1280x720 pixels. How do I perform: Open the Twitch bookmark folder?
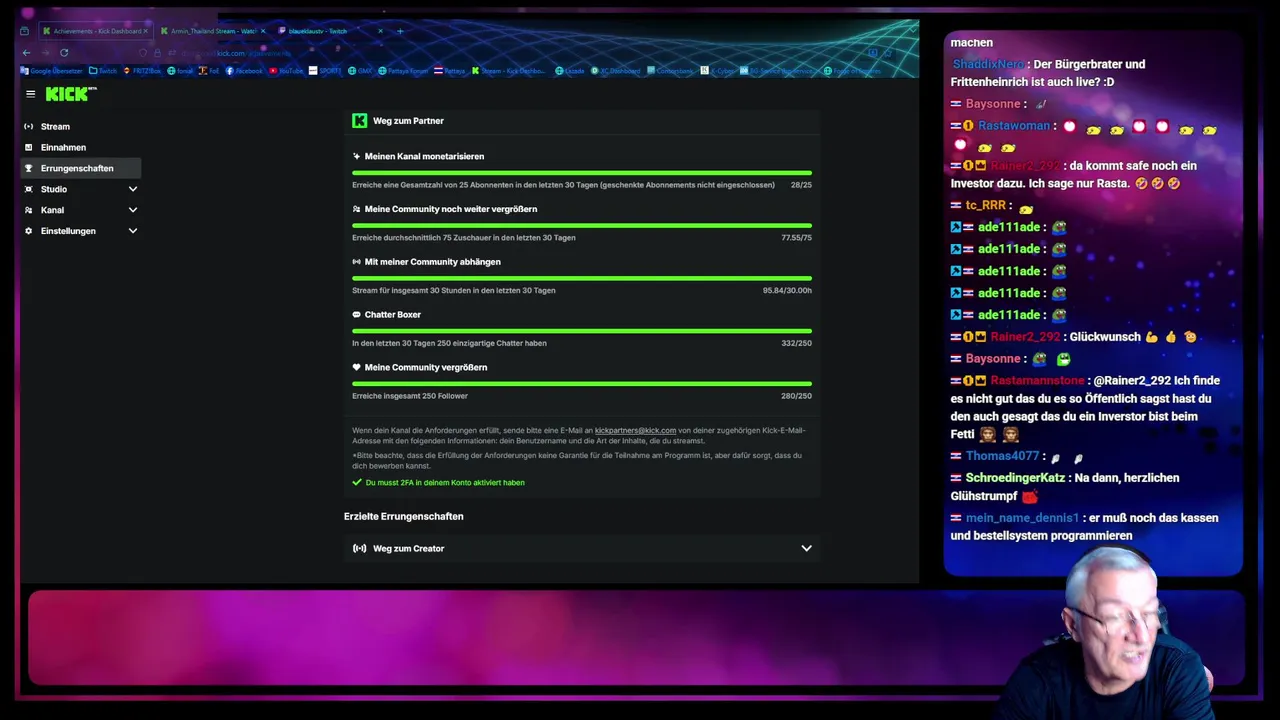(x=103, y=71)
